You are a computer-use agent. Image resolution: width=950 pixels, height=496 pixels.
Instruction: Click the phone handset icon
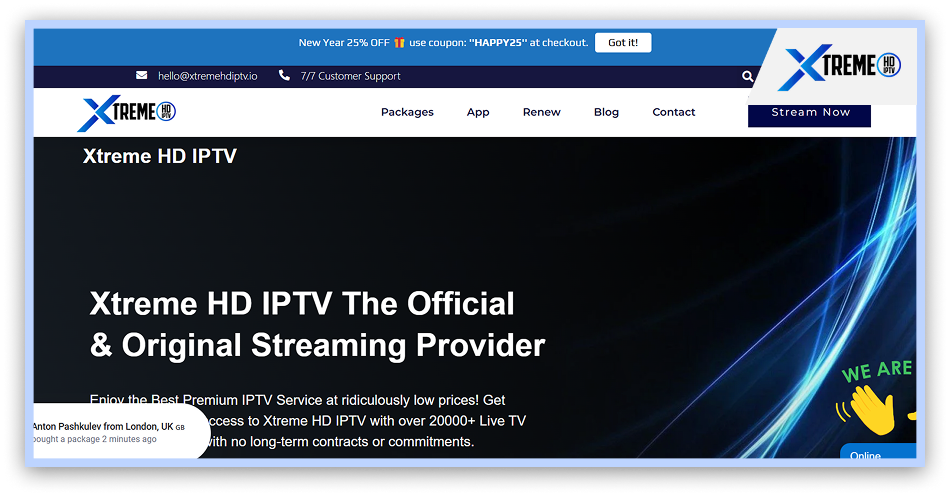coord(284,75)
